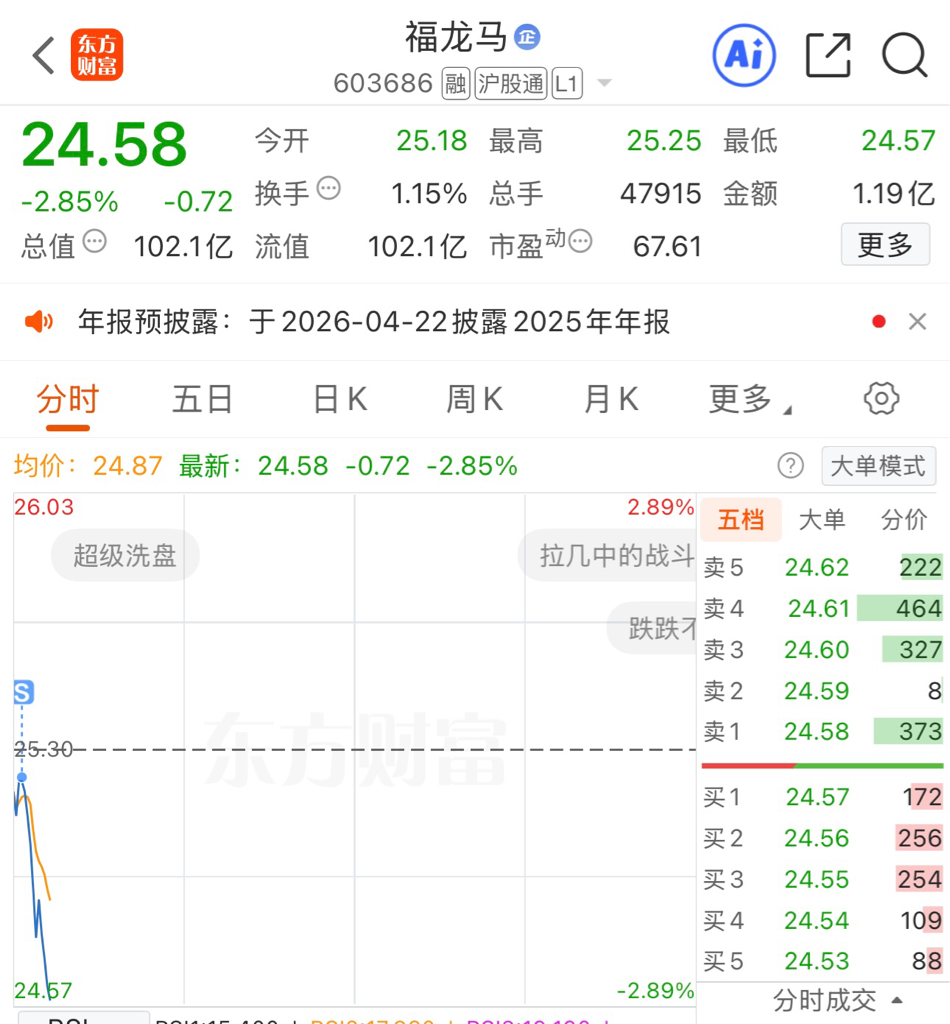Tap the large 24.58 current price

[x=104, y=144]
